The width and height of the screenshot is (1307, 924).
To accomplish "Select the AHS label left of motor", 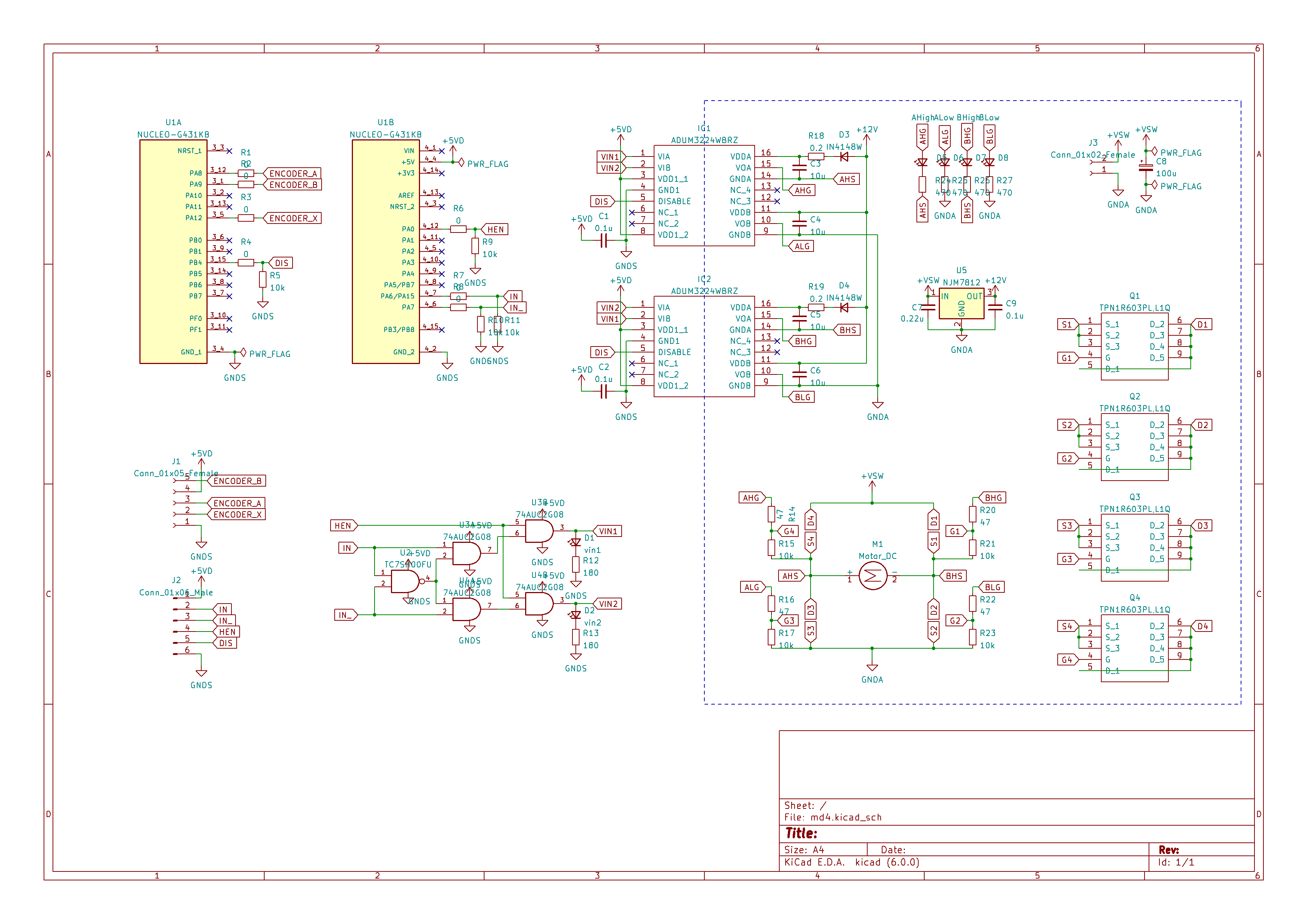I will point(791,576).
